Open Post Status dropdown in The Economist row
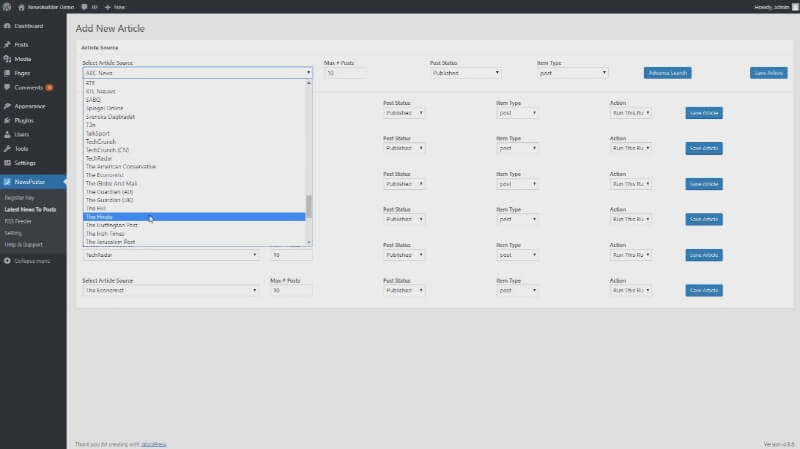This screenshot has height=449, width=800. click(x=404, y=290)
